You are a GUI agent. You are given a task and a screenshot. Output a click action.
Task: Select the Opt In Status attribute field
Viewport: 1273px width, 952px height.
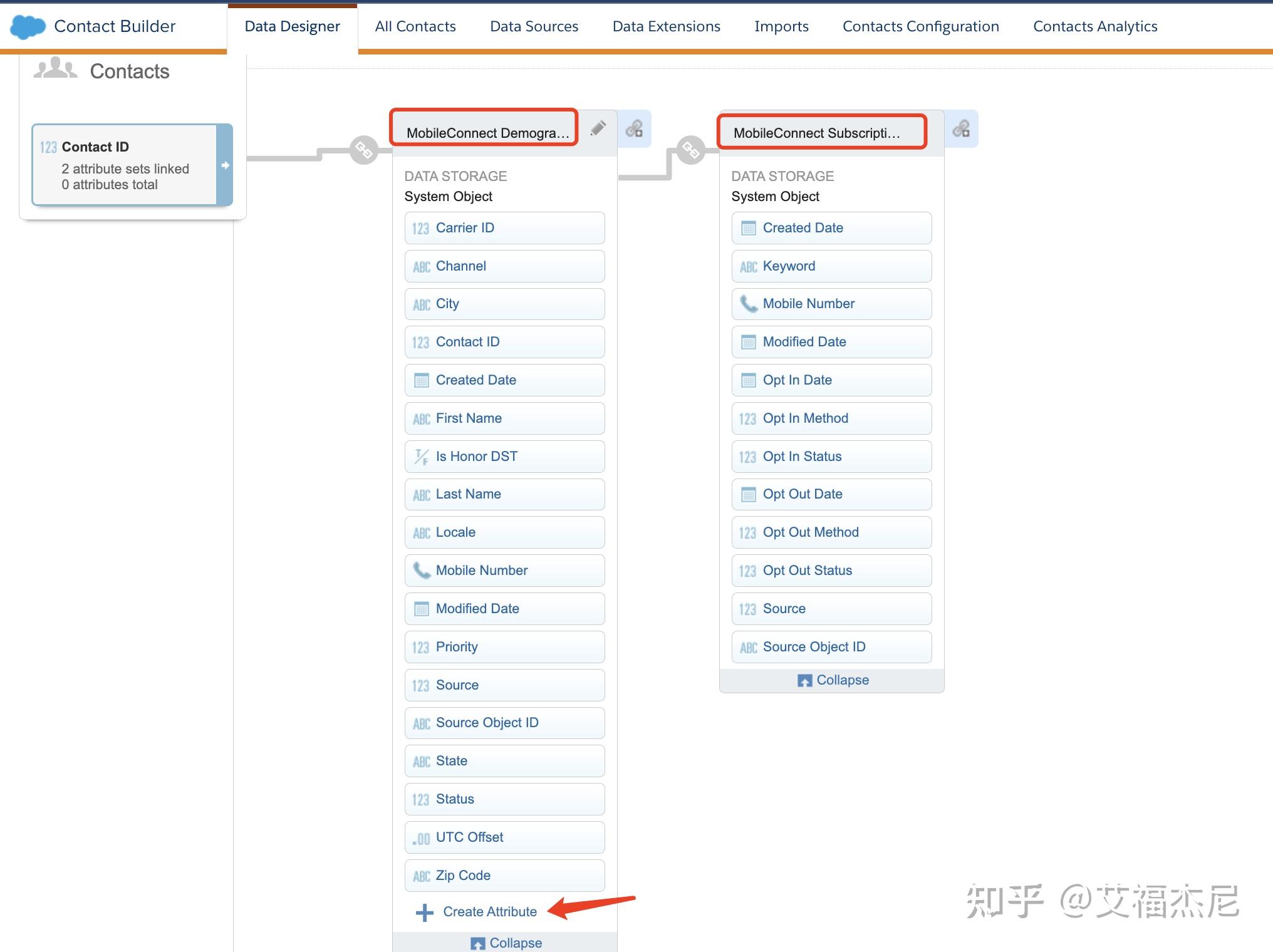[x=831, y=456]
